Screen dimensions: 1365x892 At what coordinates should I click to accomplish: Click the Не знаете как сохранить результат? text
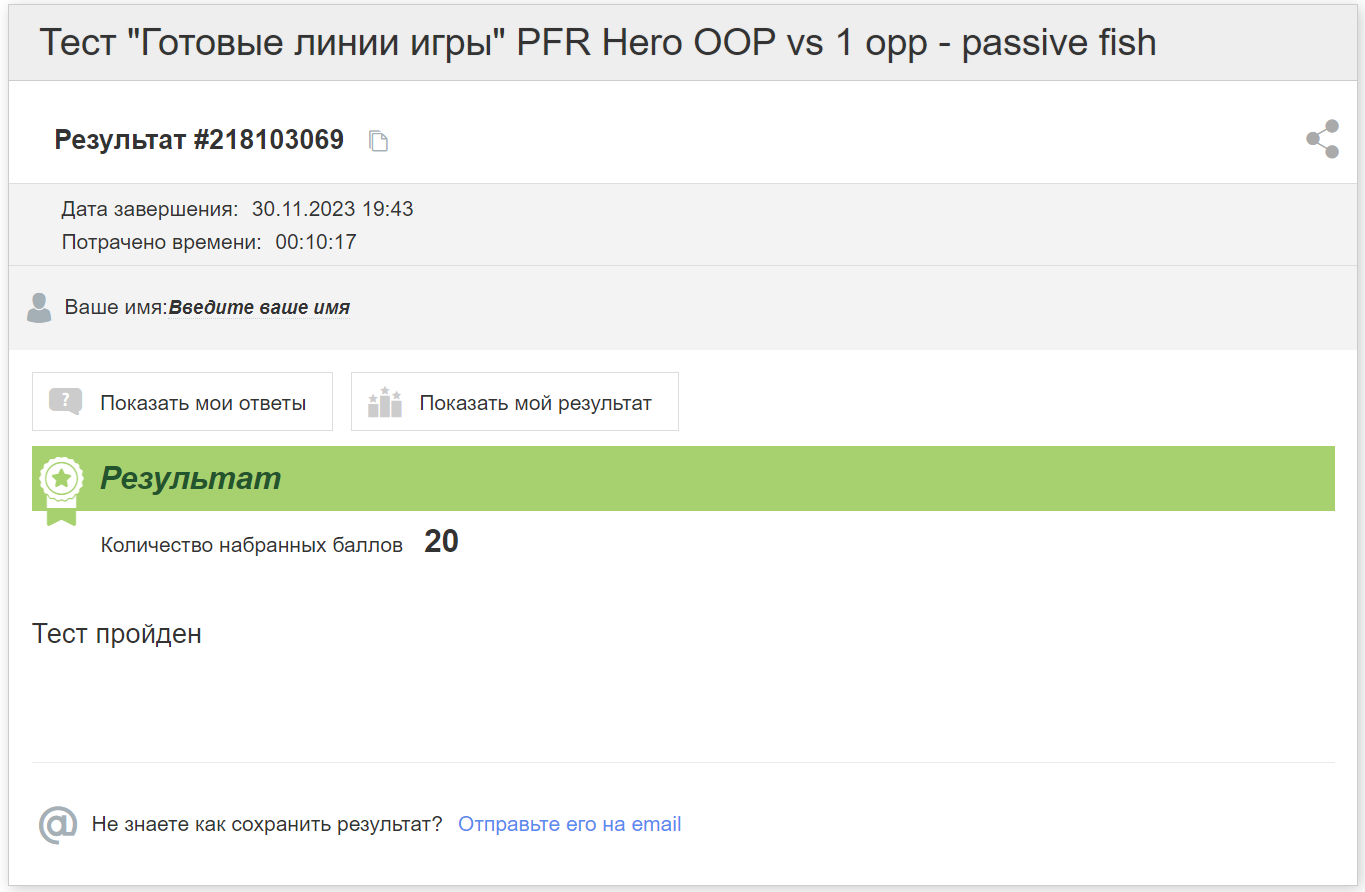coord(267,824)
